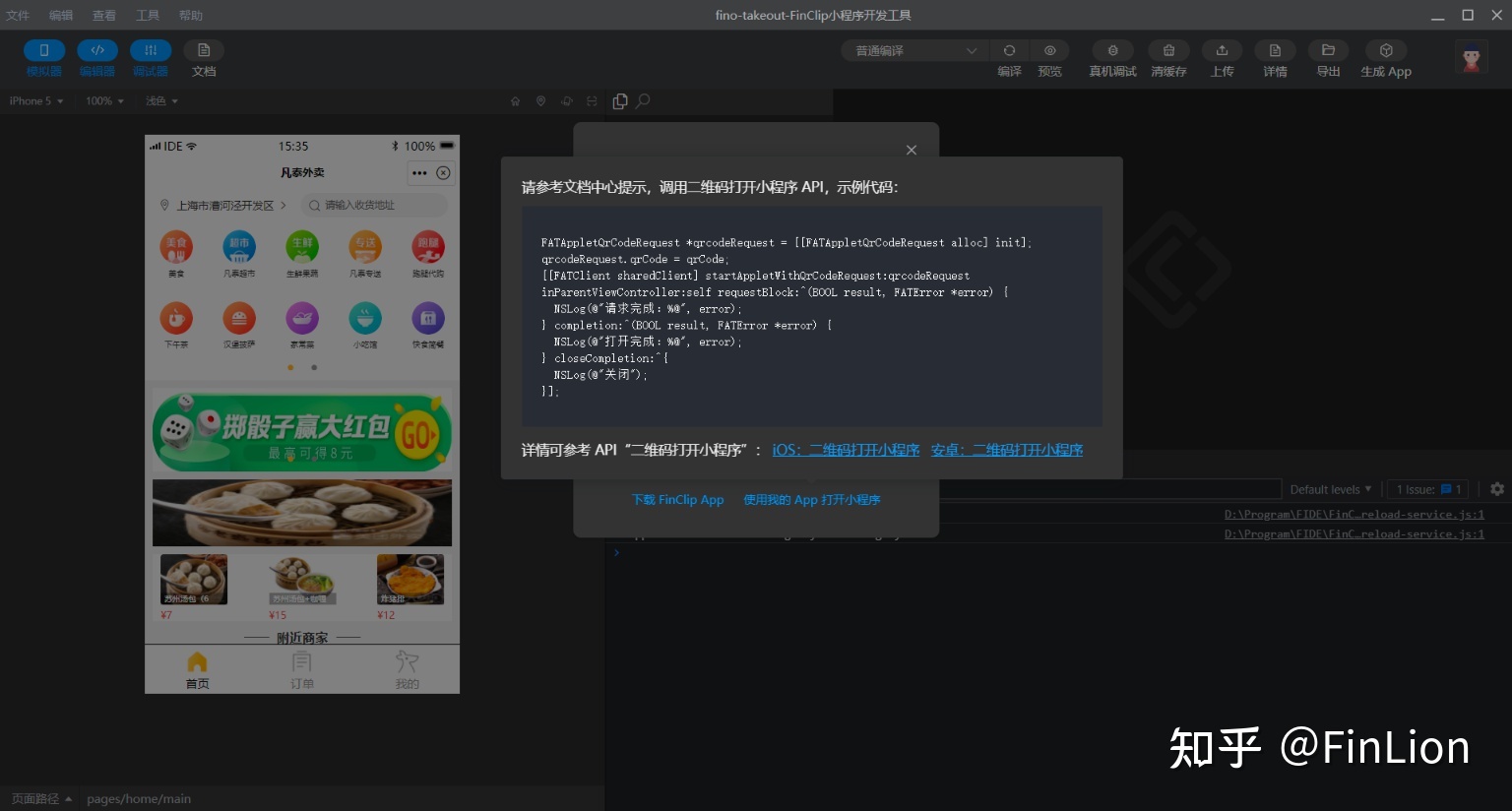Screen dimensions: 1512x811
Task: Click the 请输入收货地址 address search field
Action: 374,205
